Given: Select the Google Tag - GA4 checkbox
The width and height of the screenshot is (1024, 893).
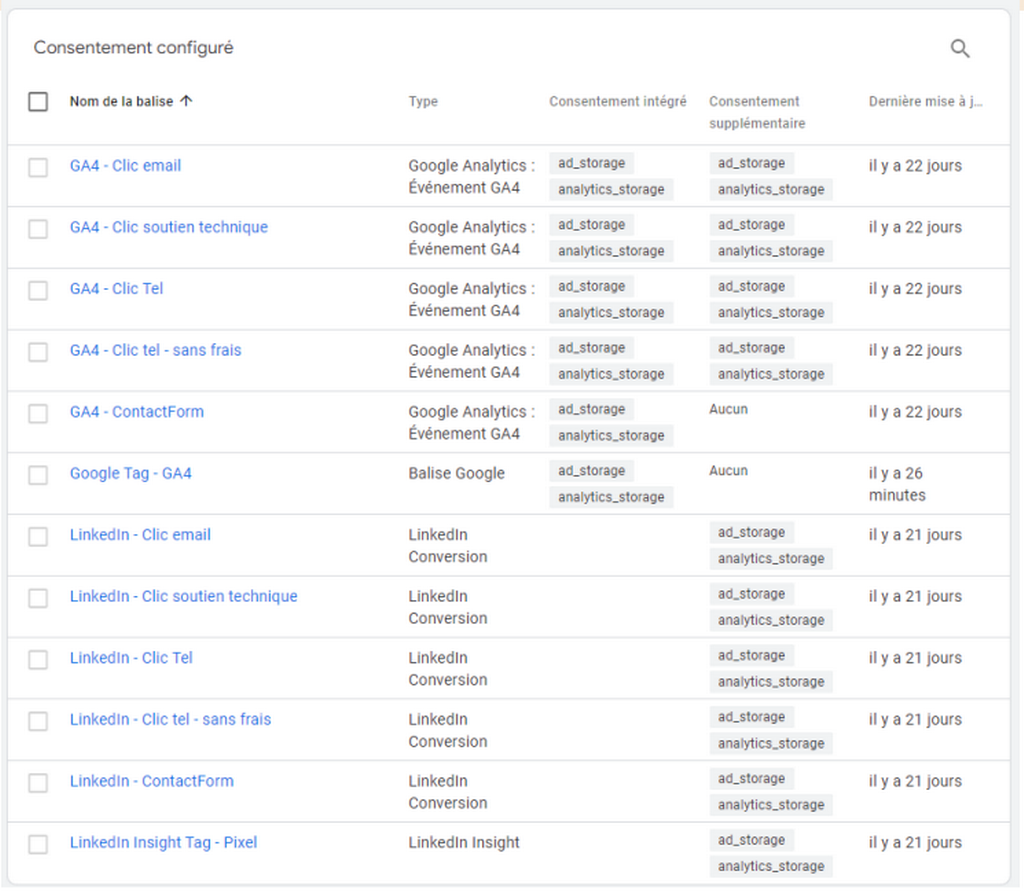Looking at the screenshot, I should click(x=38, y=475).
